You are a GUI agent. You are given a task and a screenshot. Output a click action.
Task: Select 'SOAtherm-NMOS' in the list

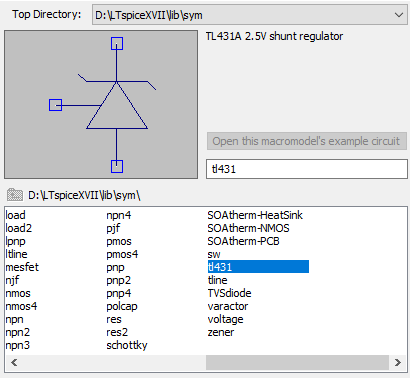click(x=248, y=228)
